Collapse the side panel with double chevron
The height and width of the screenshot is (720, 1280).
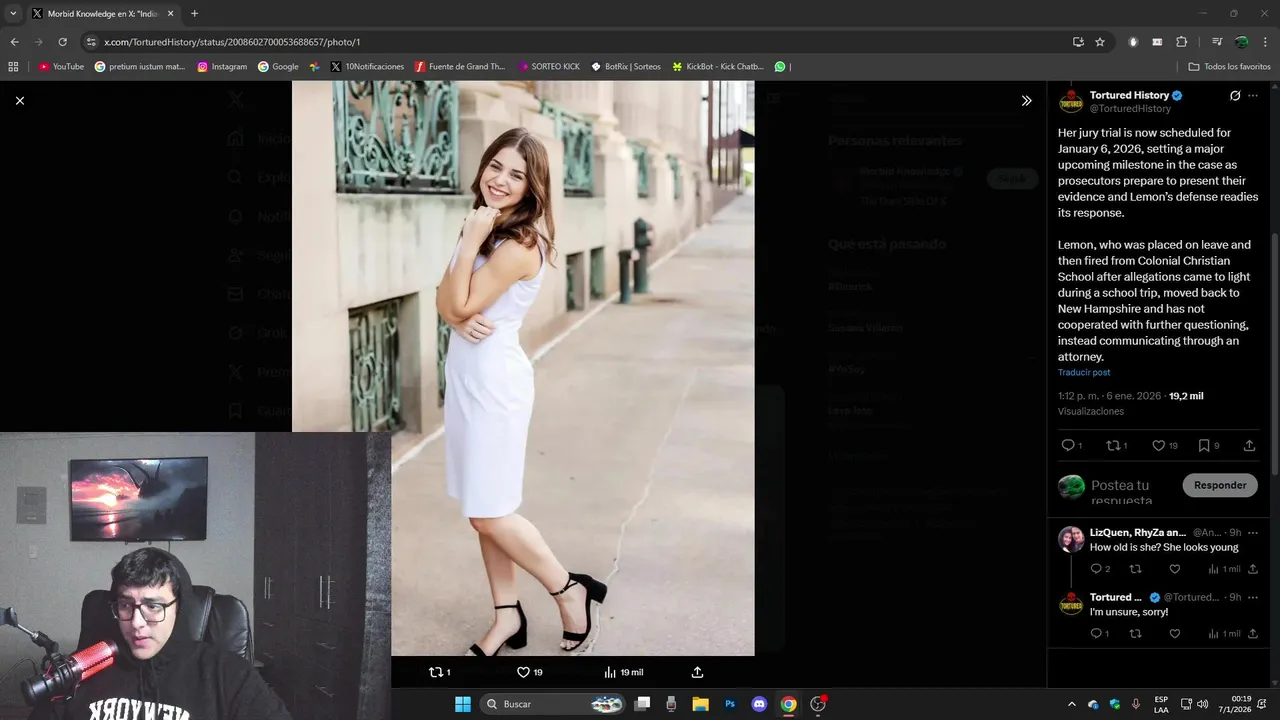click(1026, 100)
